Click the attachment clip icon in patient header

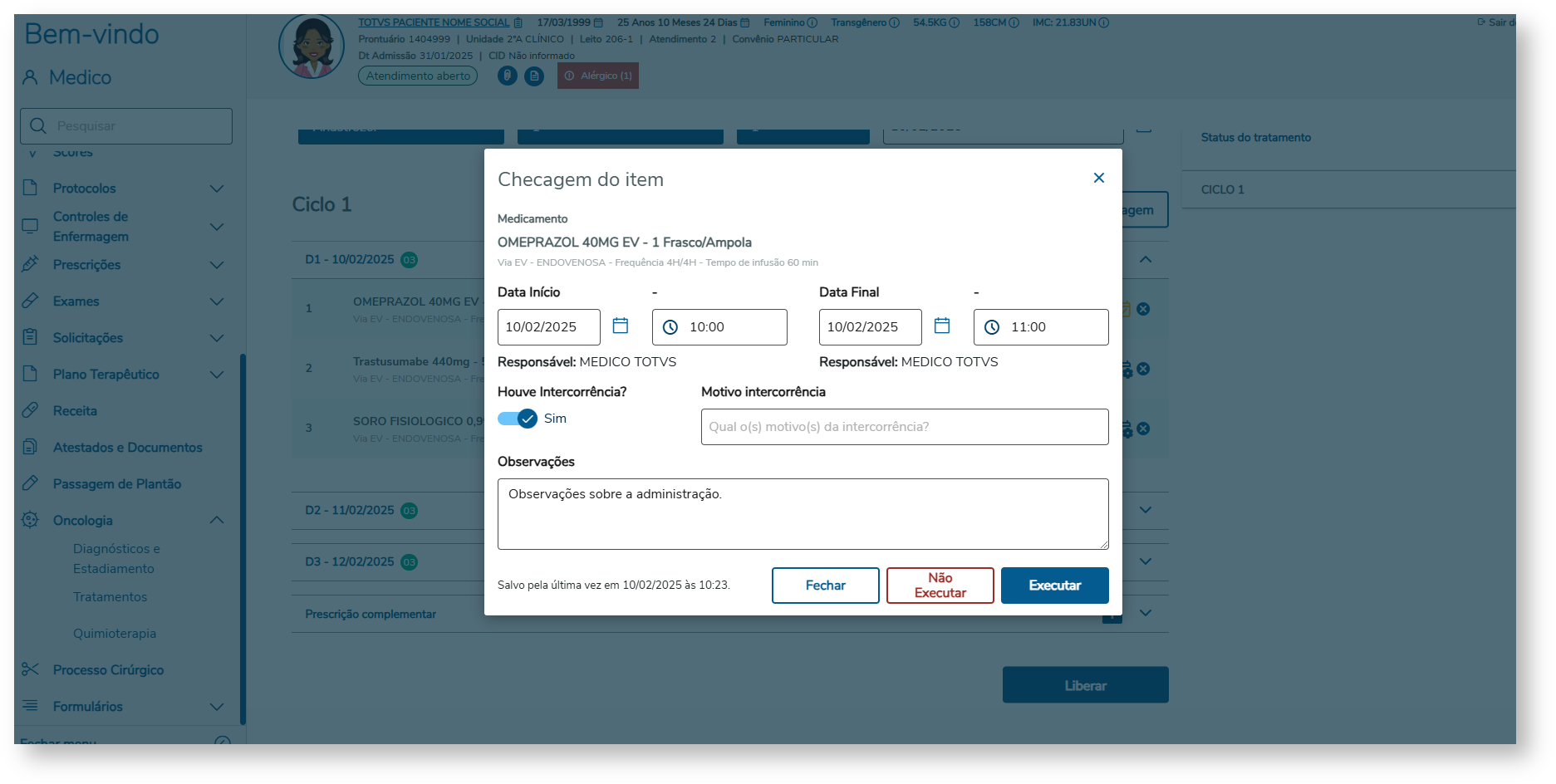click(x=508, y=76)
